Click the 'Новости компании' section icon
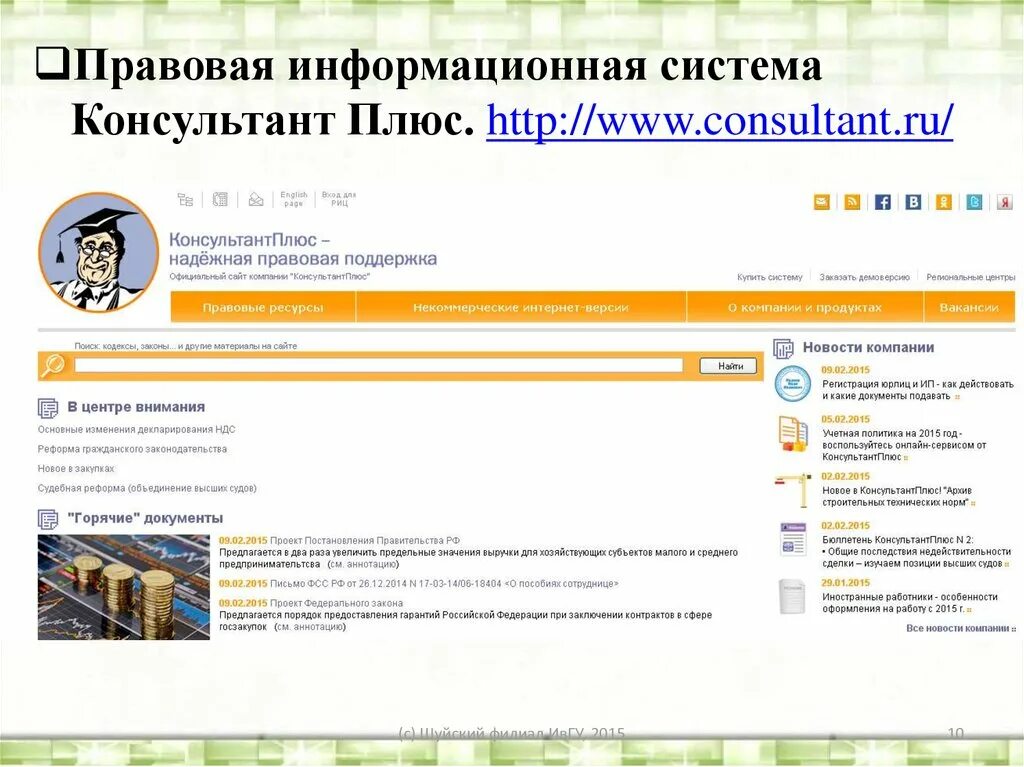 784,348
